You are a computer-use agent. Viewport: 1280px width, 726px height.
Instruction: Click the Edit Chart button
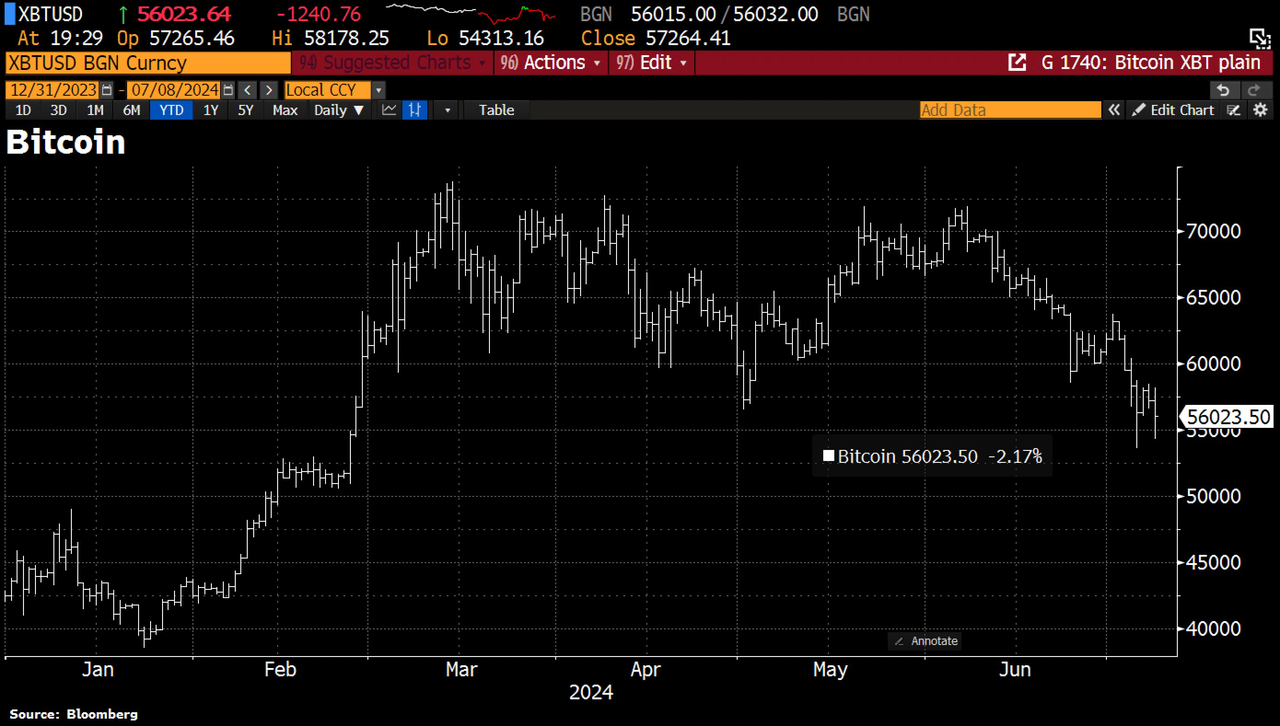[x=1173, y=110]
